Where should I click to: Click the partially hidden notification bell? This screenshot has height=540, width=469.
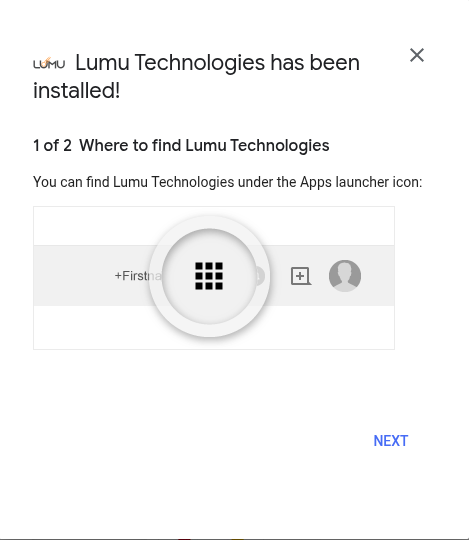[260, 276]
